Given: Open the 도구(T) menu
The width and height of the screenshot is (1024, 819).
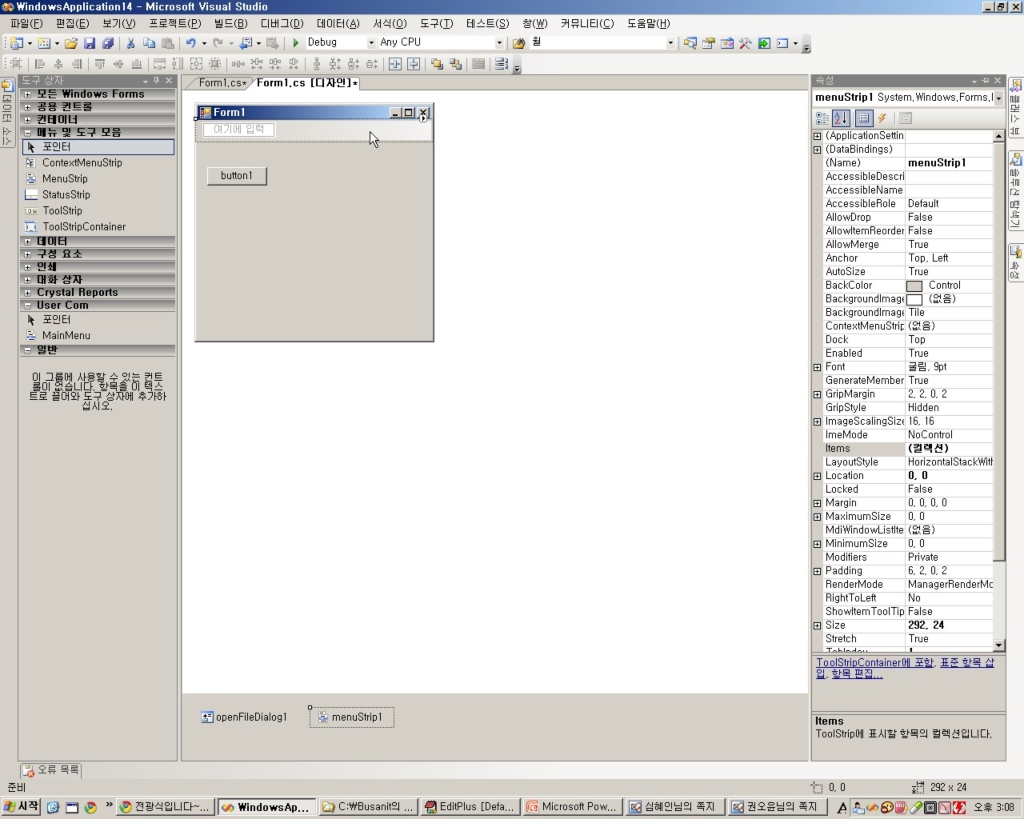Looking at the screenshot, I should tap(436, 24).
